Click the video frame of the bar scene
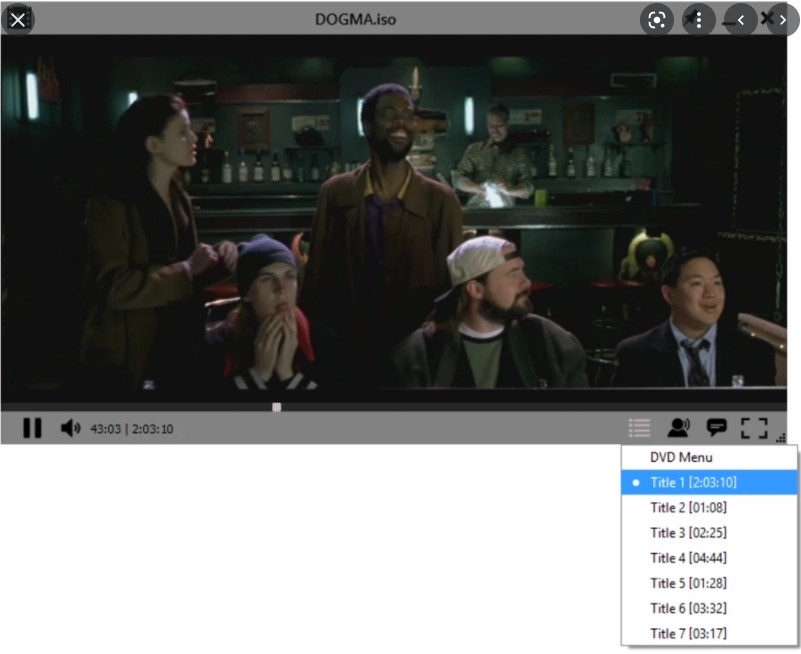Screen dimensions: 801x654 (393, 219)
